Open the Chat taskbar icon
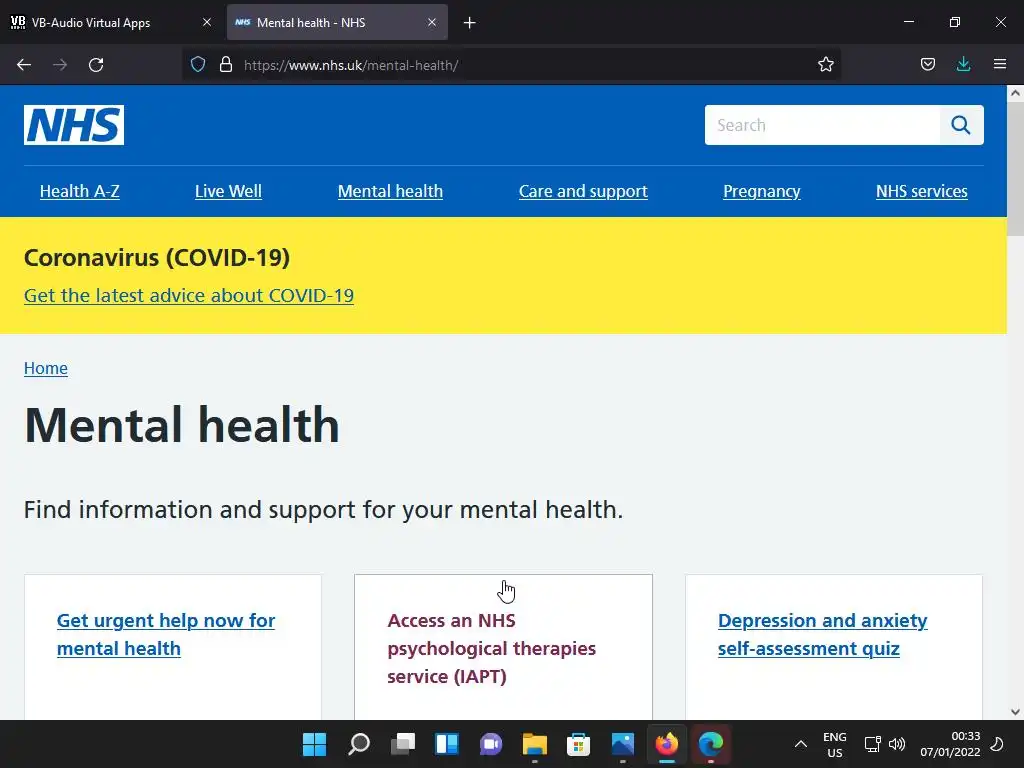 pyautogui.click(x=490, y=744)
